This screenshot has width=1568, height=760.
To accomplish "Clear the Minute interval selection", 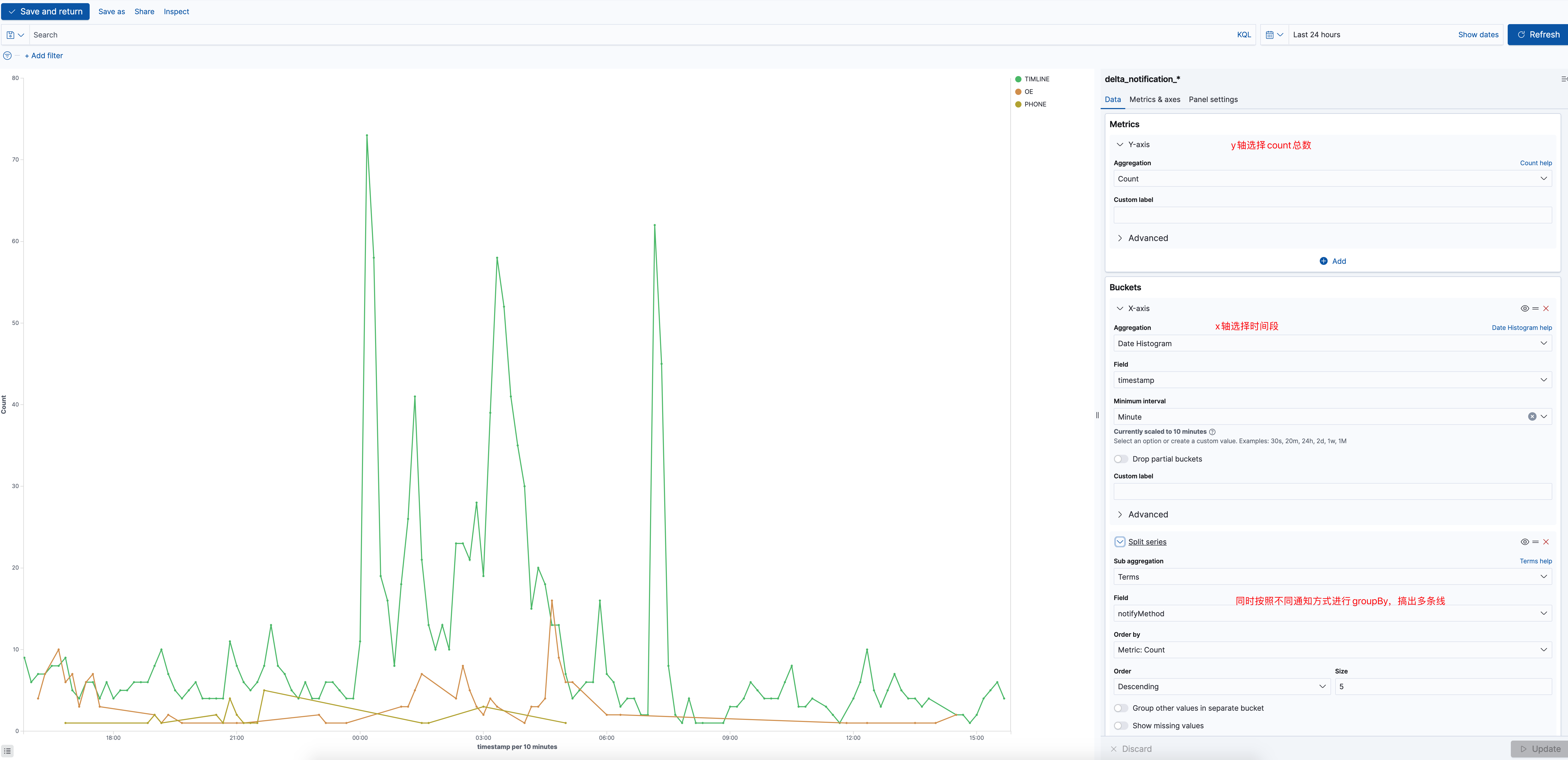I will (1532, 416).
